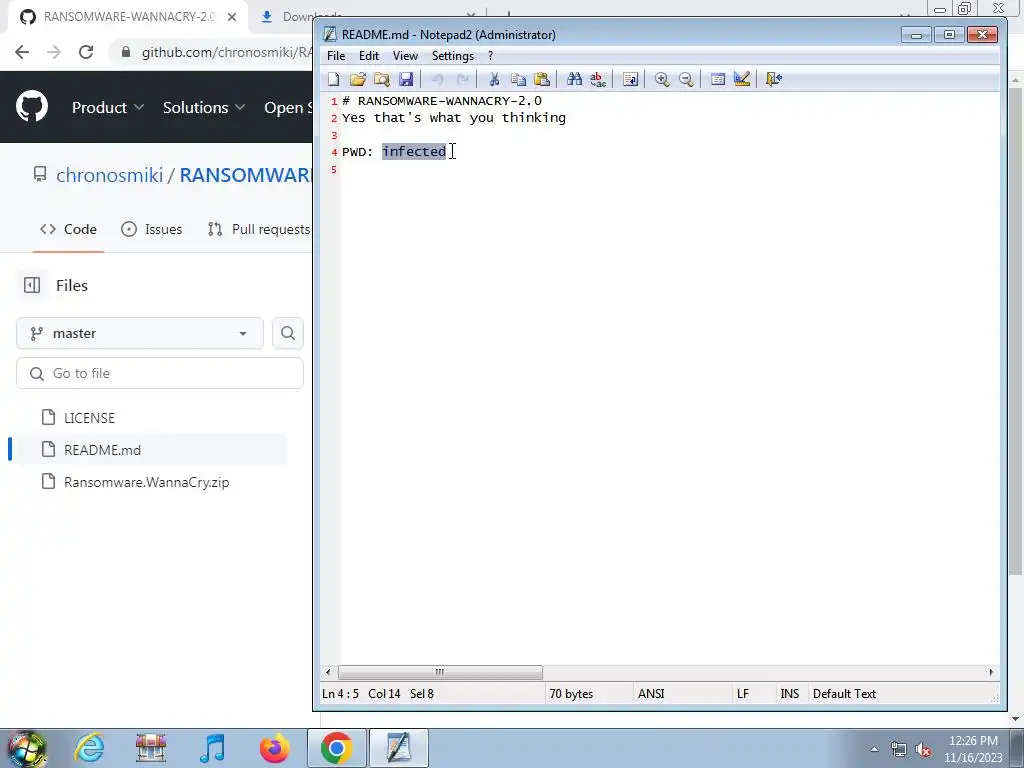Cut the selected text with scissors

click(494, 80)
